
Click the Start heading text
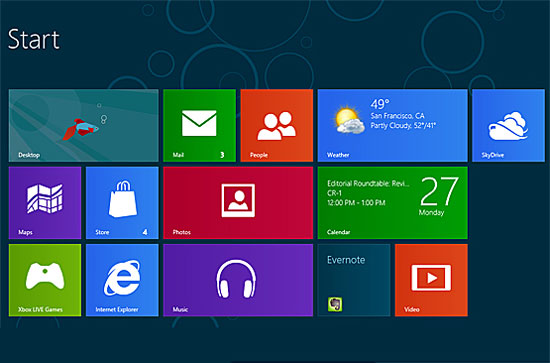(34, 39)
